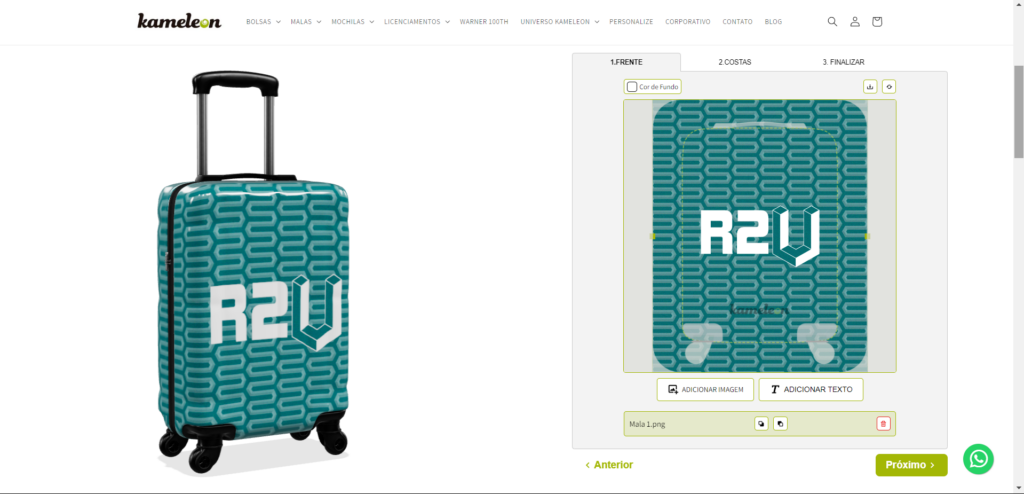Viewport: 1024px width, 494px height.
Task: Click the download design icon
Action: click(x=869, y=86)
